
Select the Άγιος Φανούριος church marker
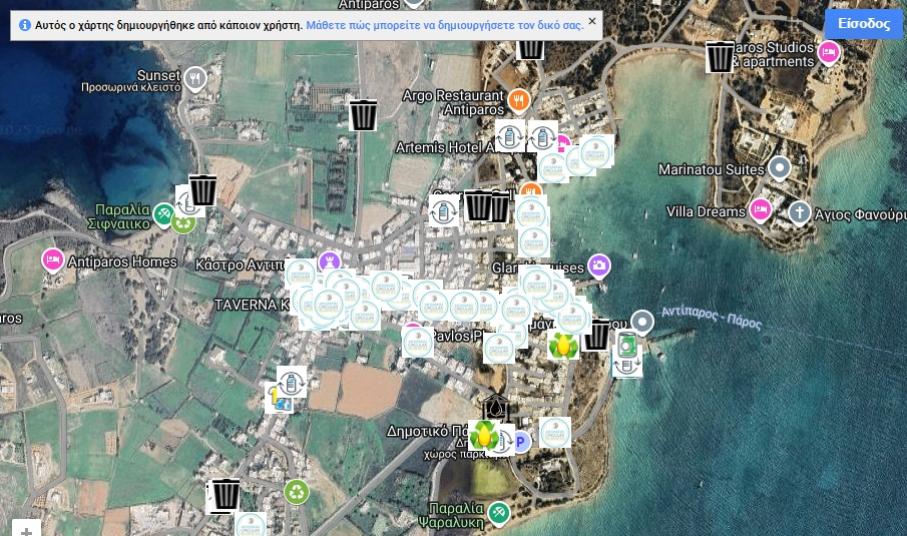(799, 212)
